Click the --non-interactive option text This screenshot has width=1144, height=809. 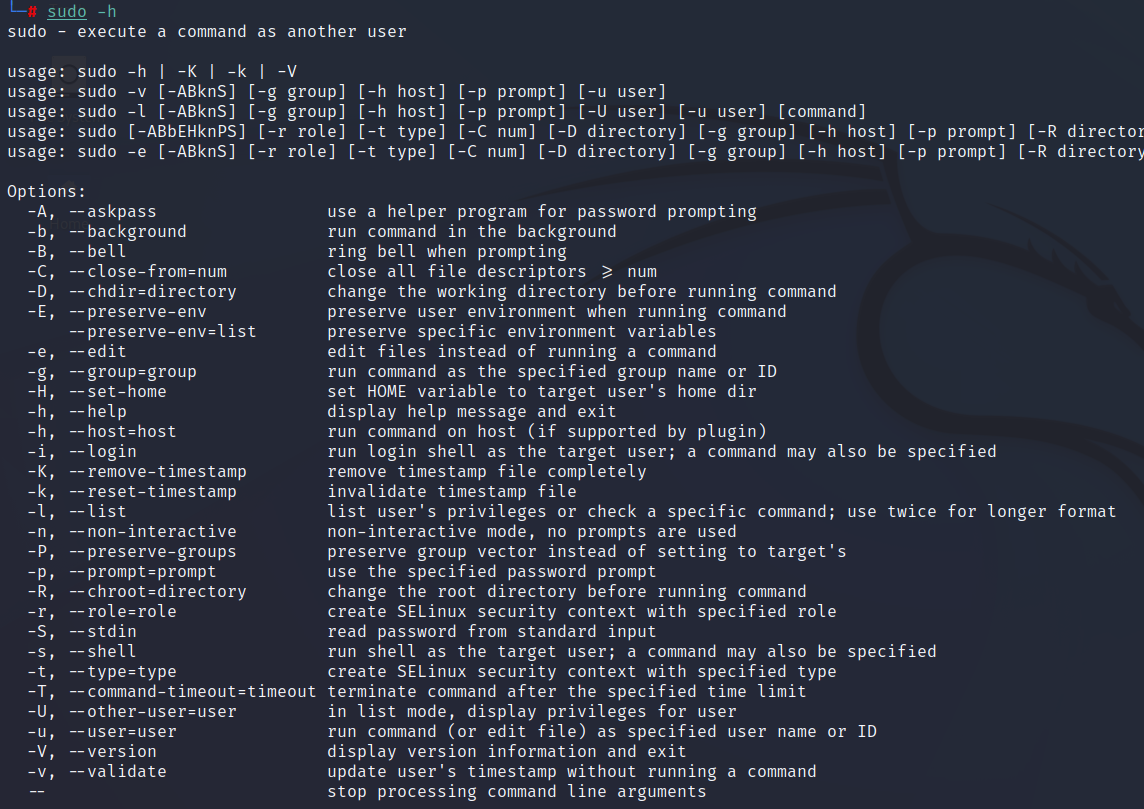pyautogui.click(x=152, y=532)
